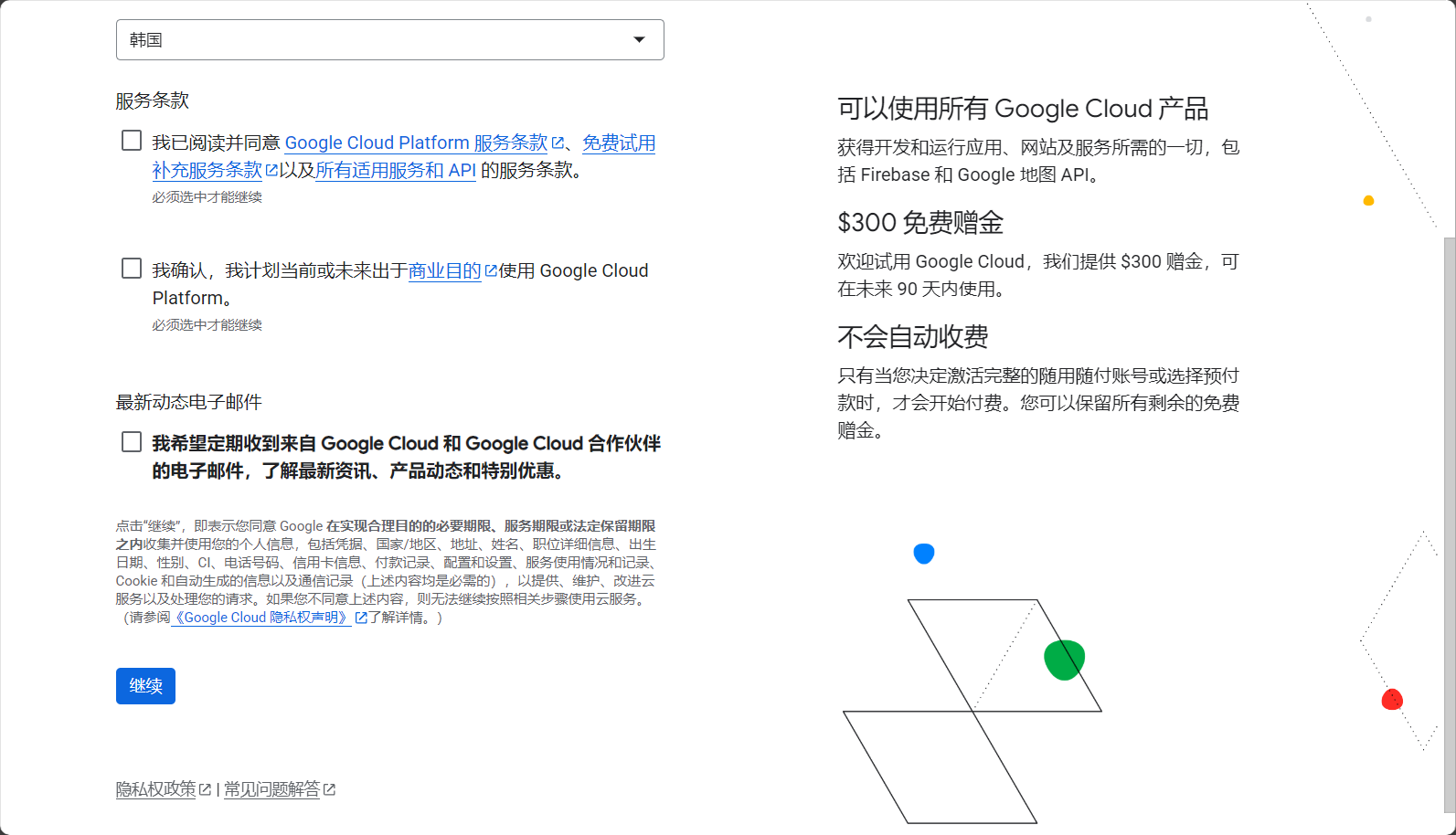
Task: Open the country dropdown showing 韩国
Action: pyautogui.click(x=389, y=40)
